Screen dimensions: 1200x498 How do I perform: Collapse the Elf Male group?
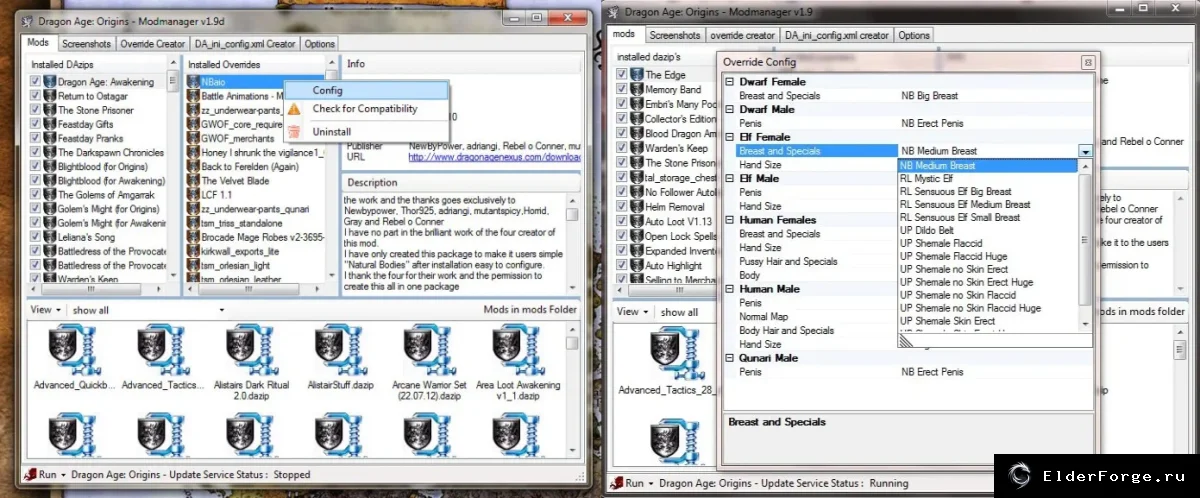click(x=729, y=178)
